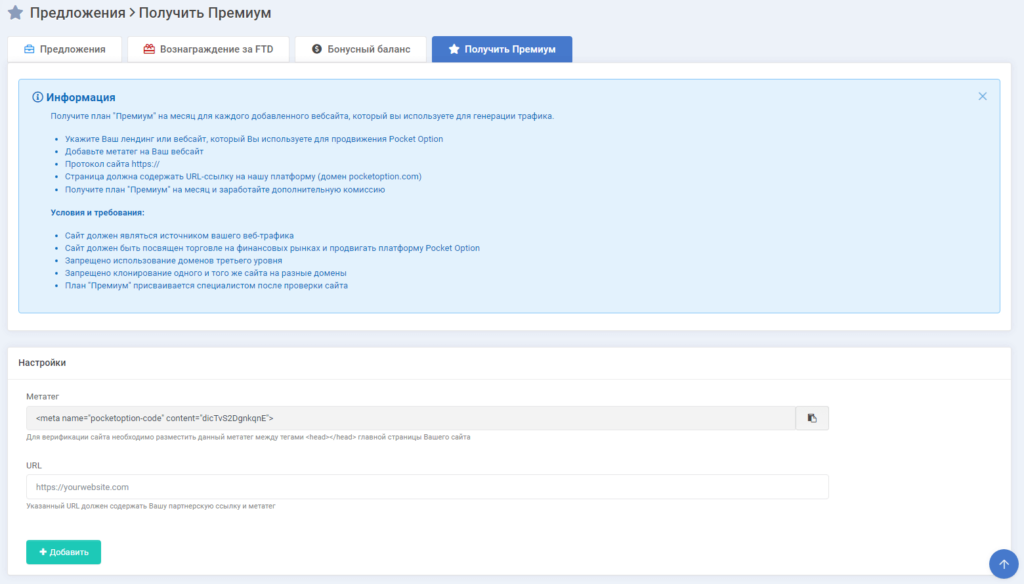
Task: Focus the URL input field
Action: pyautogui.click(x=427, y=487)
